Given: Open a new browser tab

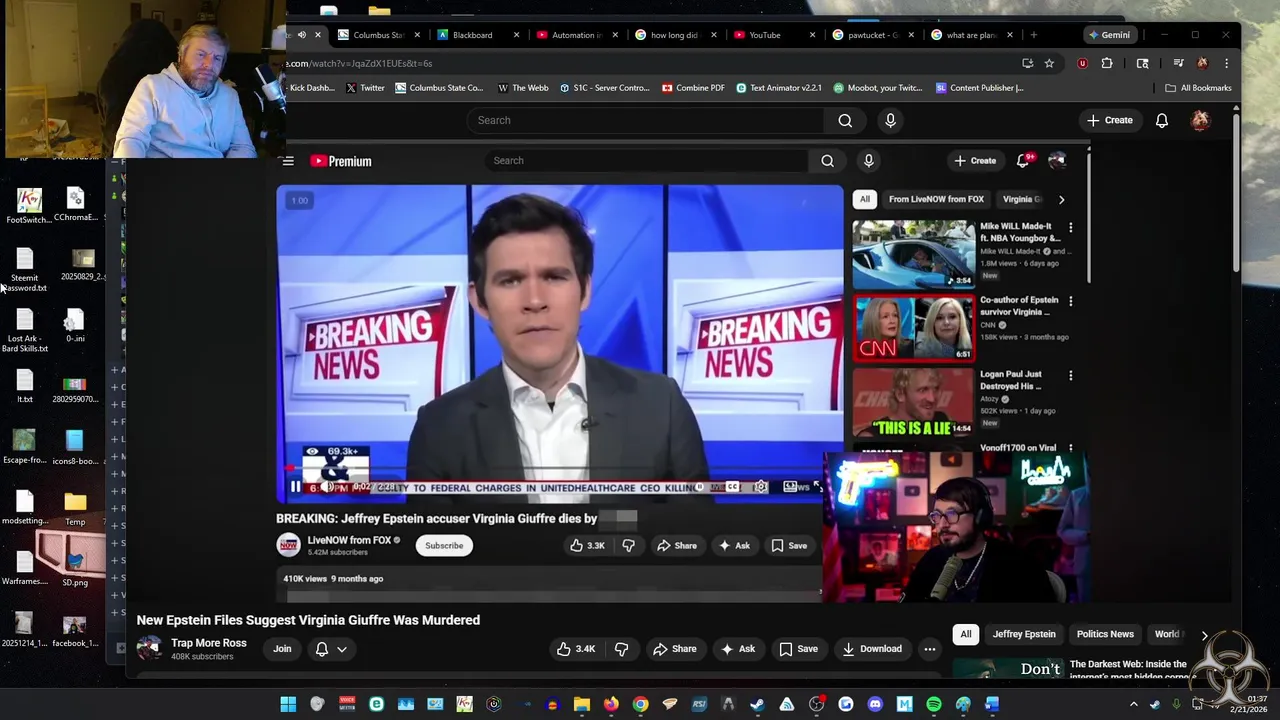Looking at the screenshot, I should (x=1034, y=35).
